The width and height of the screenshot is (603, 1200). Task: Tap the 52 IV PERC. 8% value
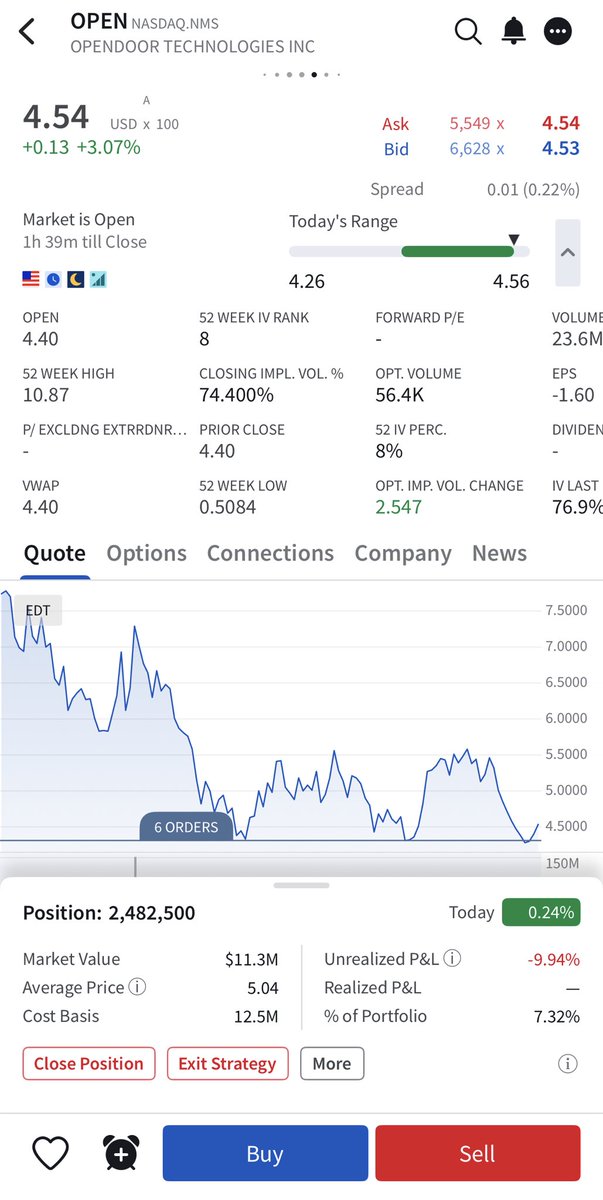point(389,451)
